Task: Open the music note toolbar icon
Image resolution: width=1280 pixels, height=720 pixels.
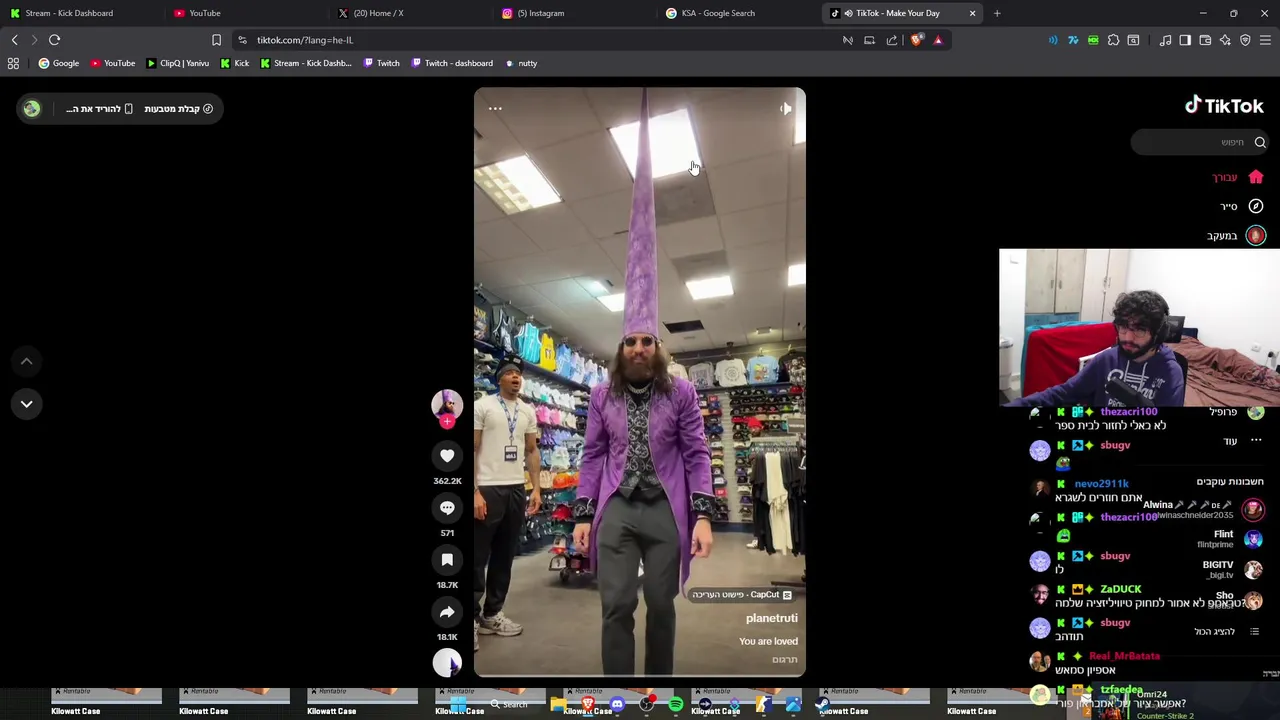Action: tap(1165, 40)
